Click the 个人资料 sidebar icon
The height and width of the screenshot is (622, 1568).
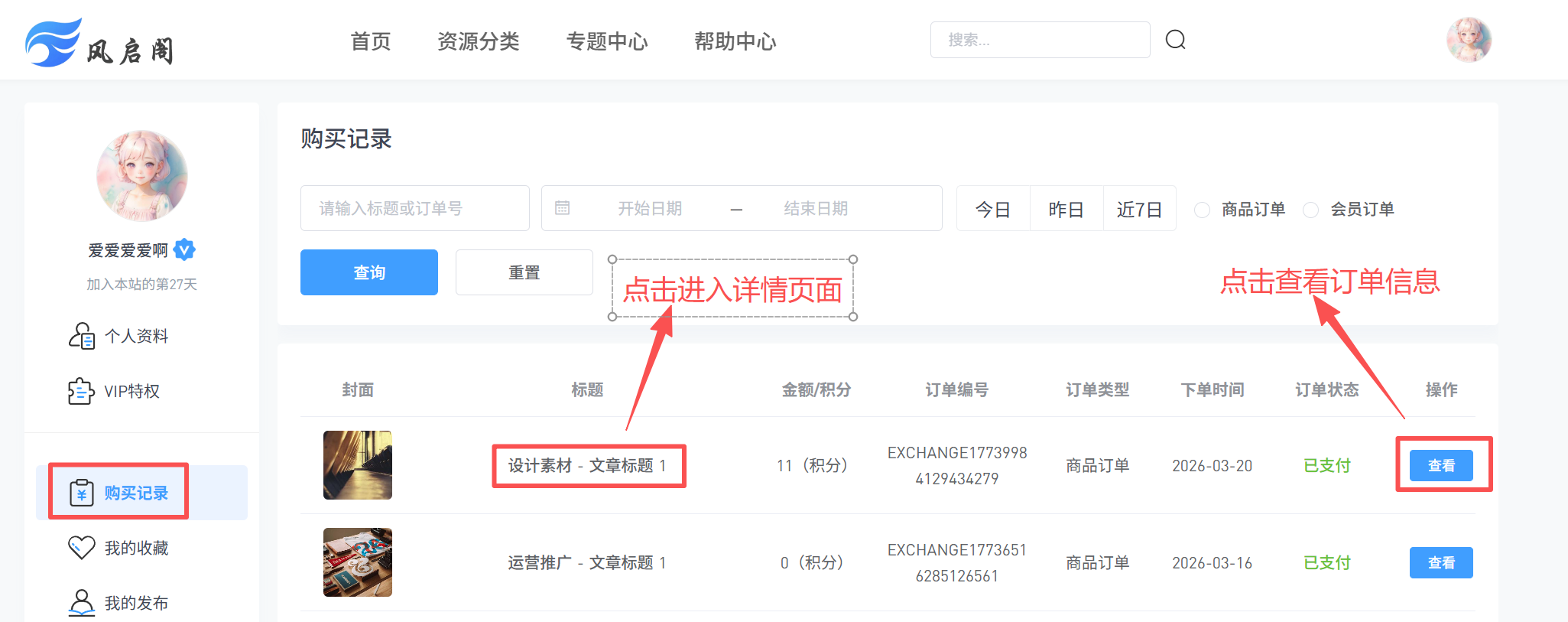point(82,336)
